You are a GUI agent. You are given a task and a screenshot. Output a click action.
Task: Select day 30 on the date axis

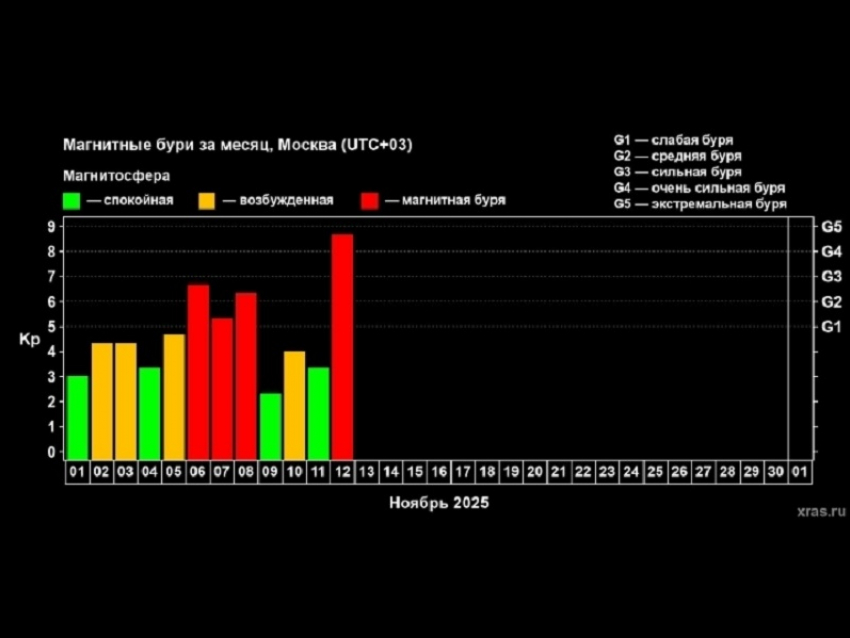(775, 471)
